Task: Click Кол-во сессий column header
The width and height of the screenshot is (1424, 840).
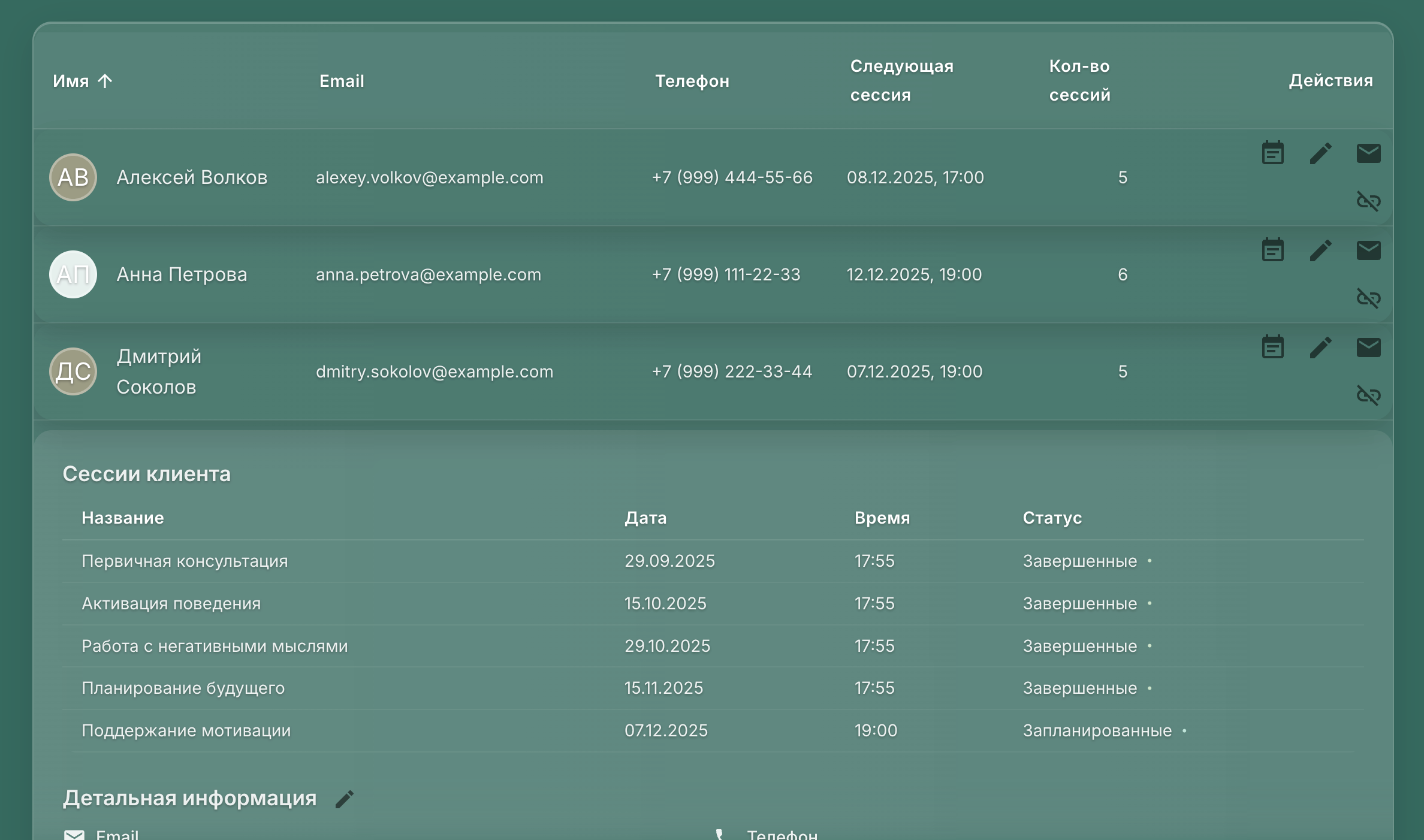Action: point(1079,80)
